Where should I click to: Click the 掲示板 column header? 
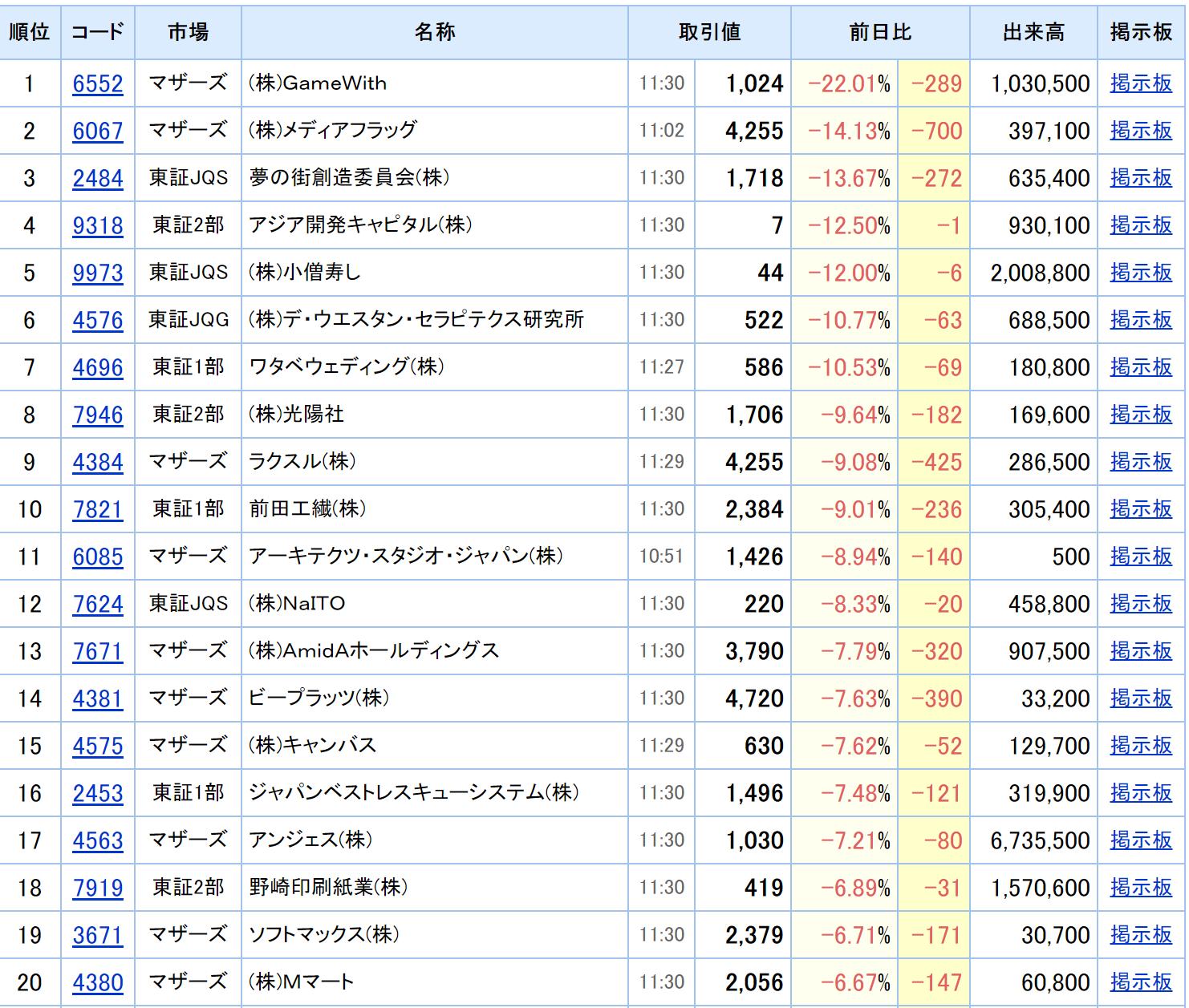1141,32
